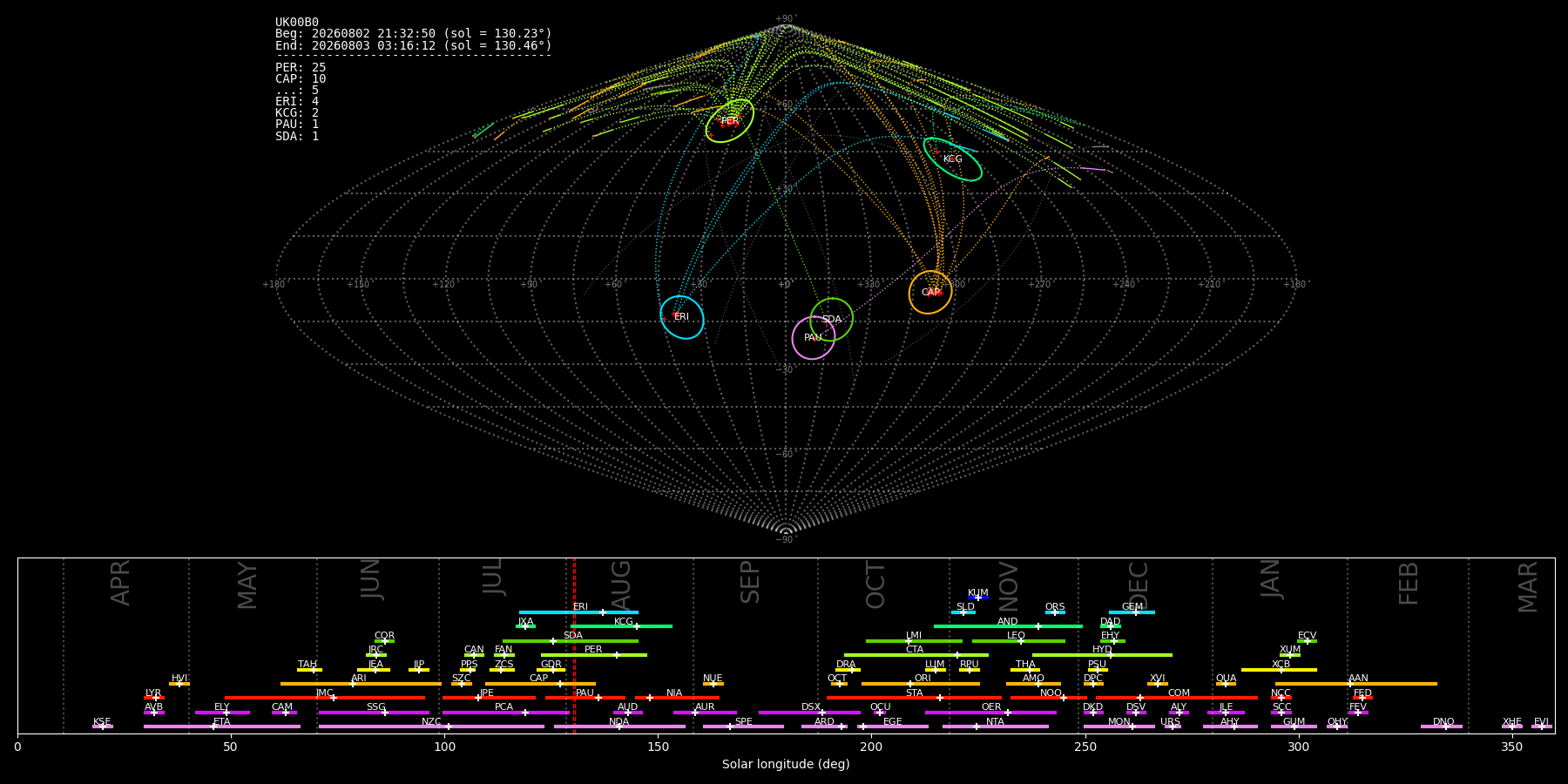Click the KUM shower marker
Viewport: 1568px width, 784px height.
(978, 598)
